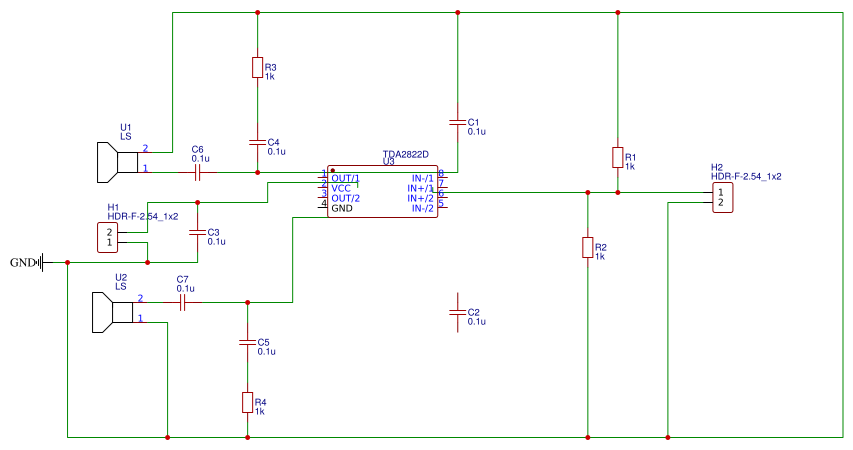The width and height of the screenshot is (853, 450).
Task: Click the OUT/2 pin label
Action: click(x=345, y=198)
